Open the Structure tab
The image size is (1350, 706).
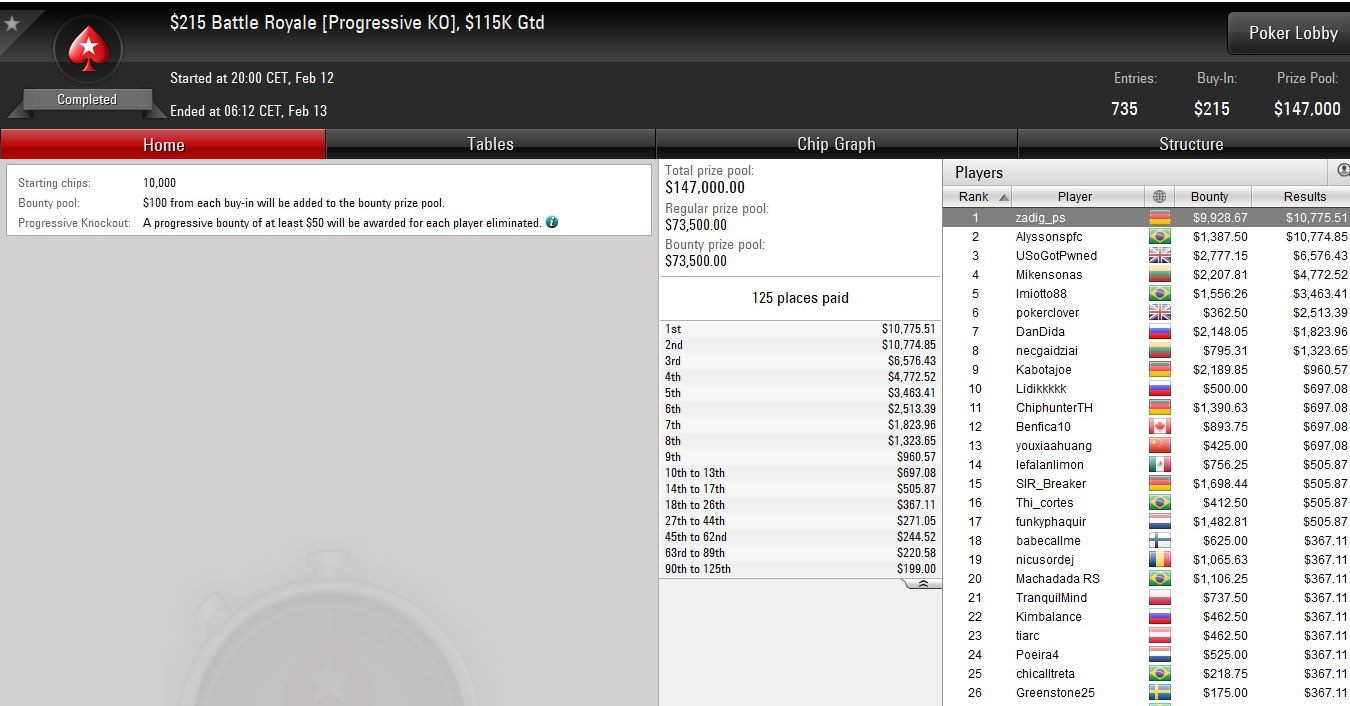coord(1190,144)
